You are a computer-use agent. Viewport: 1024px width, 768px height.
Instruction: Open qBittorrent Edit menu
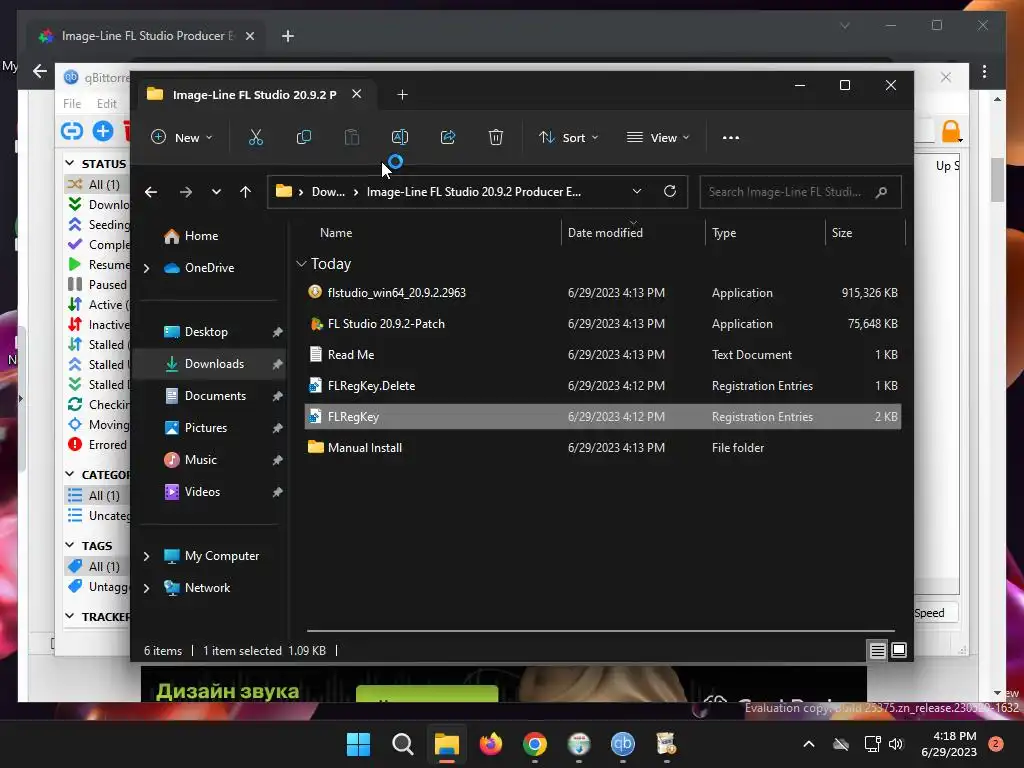click(106, 104)
